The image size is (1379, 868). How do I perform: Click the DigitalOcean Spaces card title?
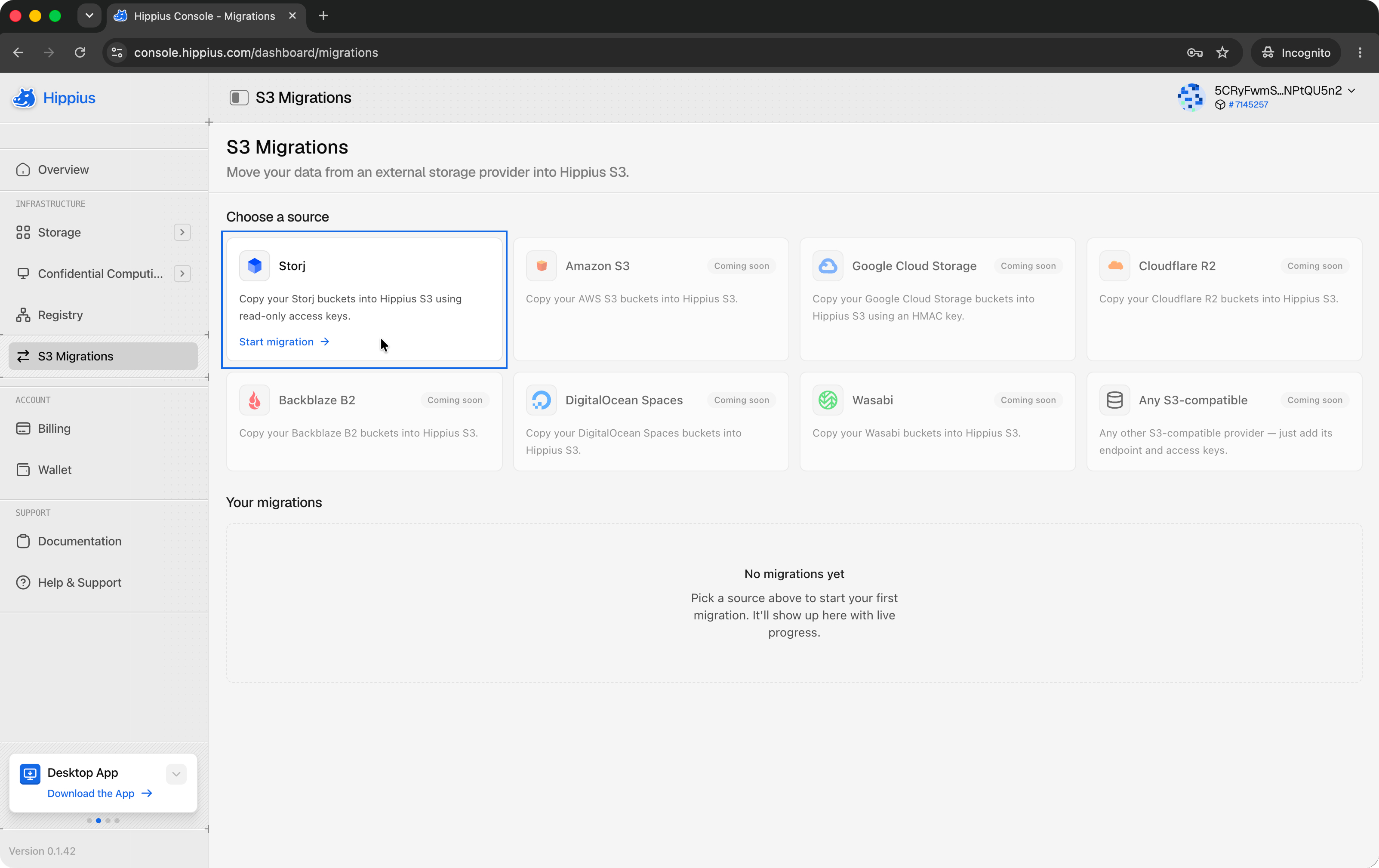[624, 400]
